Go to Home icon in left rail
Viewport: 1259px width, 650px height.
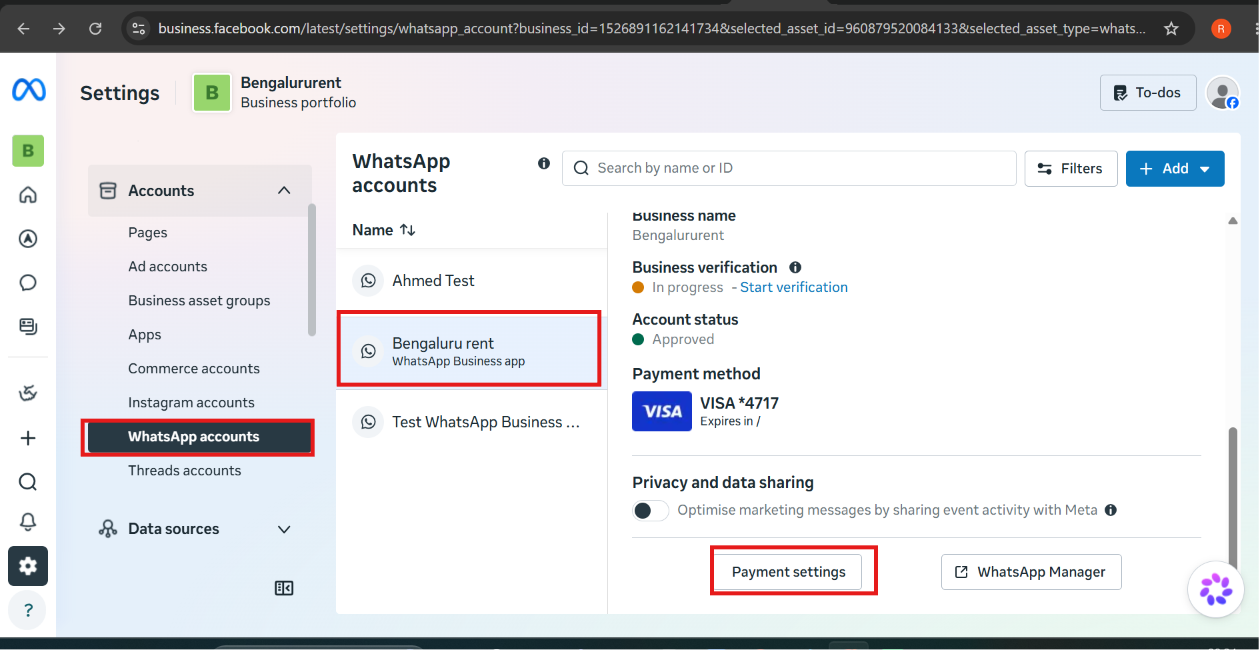[x=28, y=195]
